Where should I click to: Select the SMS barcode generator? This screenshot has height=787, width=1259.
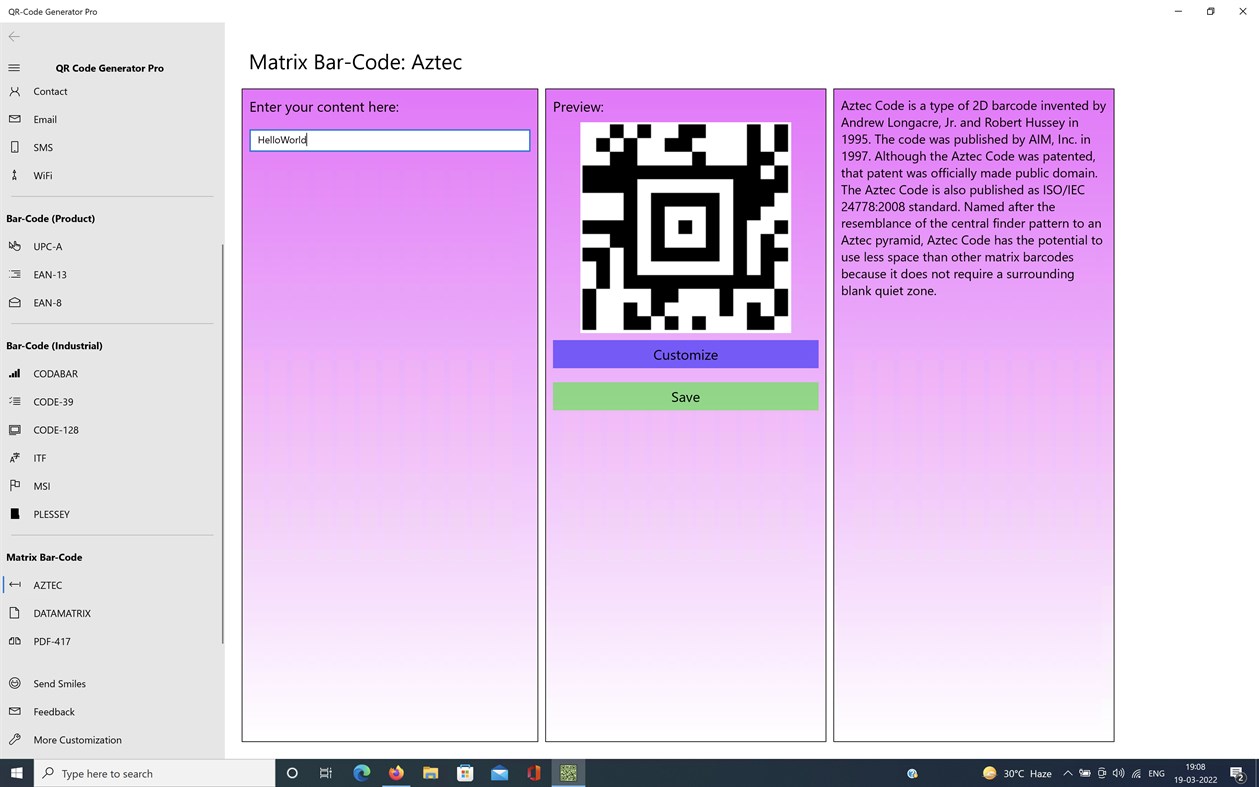[x=42, y=147]
